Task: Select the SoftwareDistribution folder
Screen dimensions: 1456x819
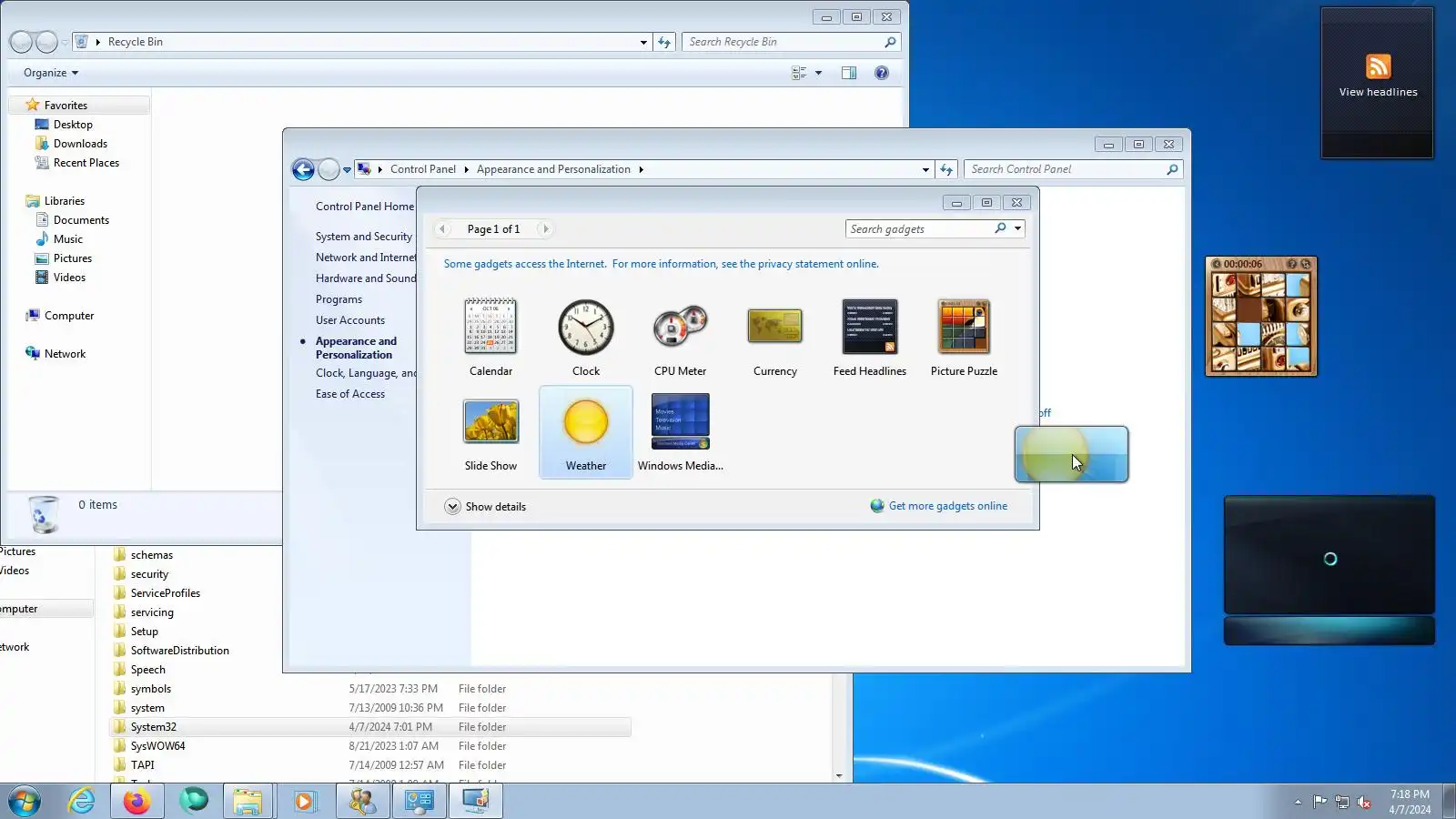Action: coord(179,651)
